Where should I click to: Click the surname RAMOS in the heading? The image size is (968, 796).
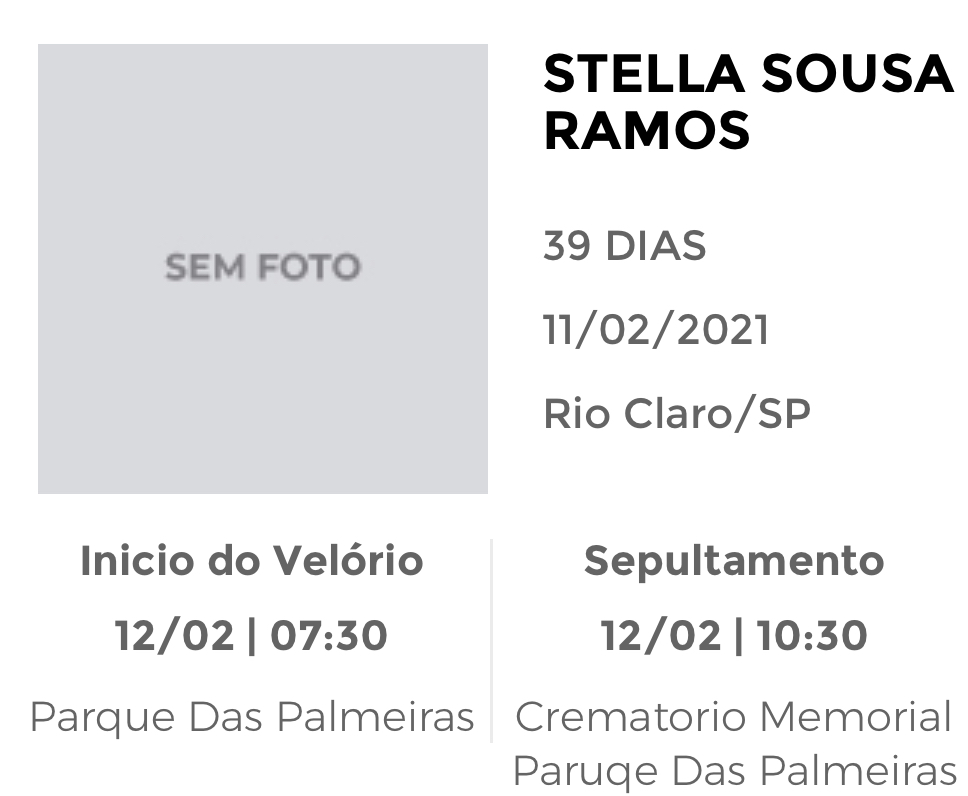click(646, 130)
